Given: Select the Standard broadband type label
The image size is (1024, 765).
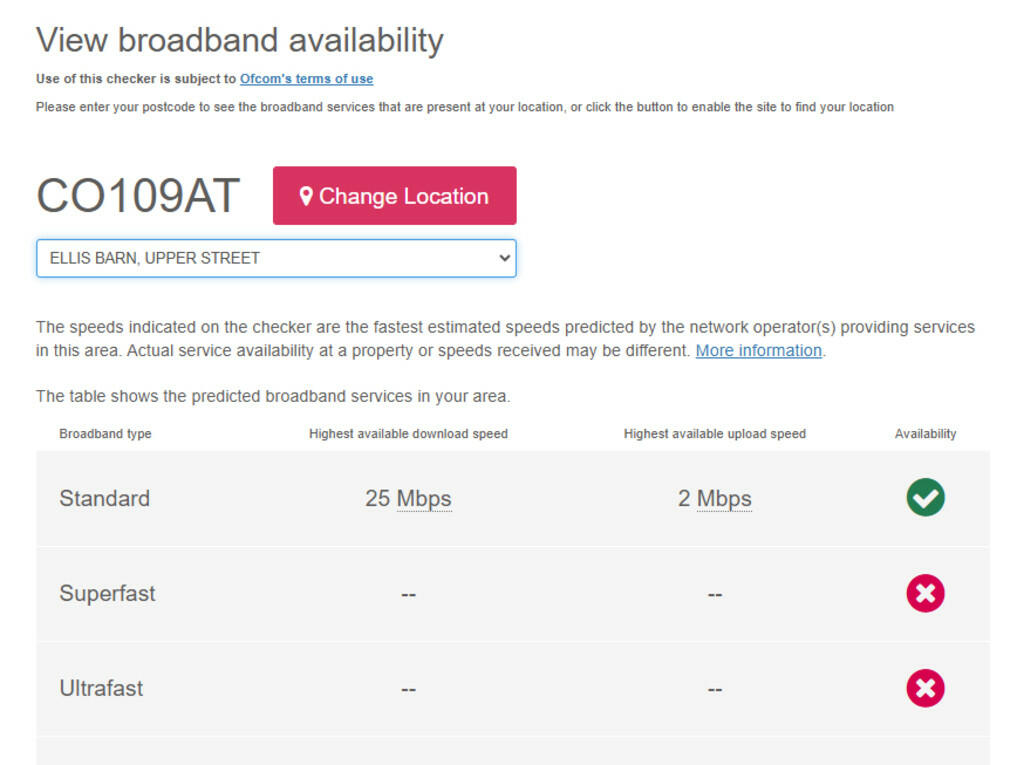Looking at the screenshot, I should [104, 498].
